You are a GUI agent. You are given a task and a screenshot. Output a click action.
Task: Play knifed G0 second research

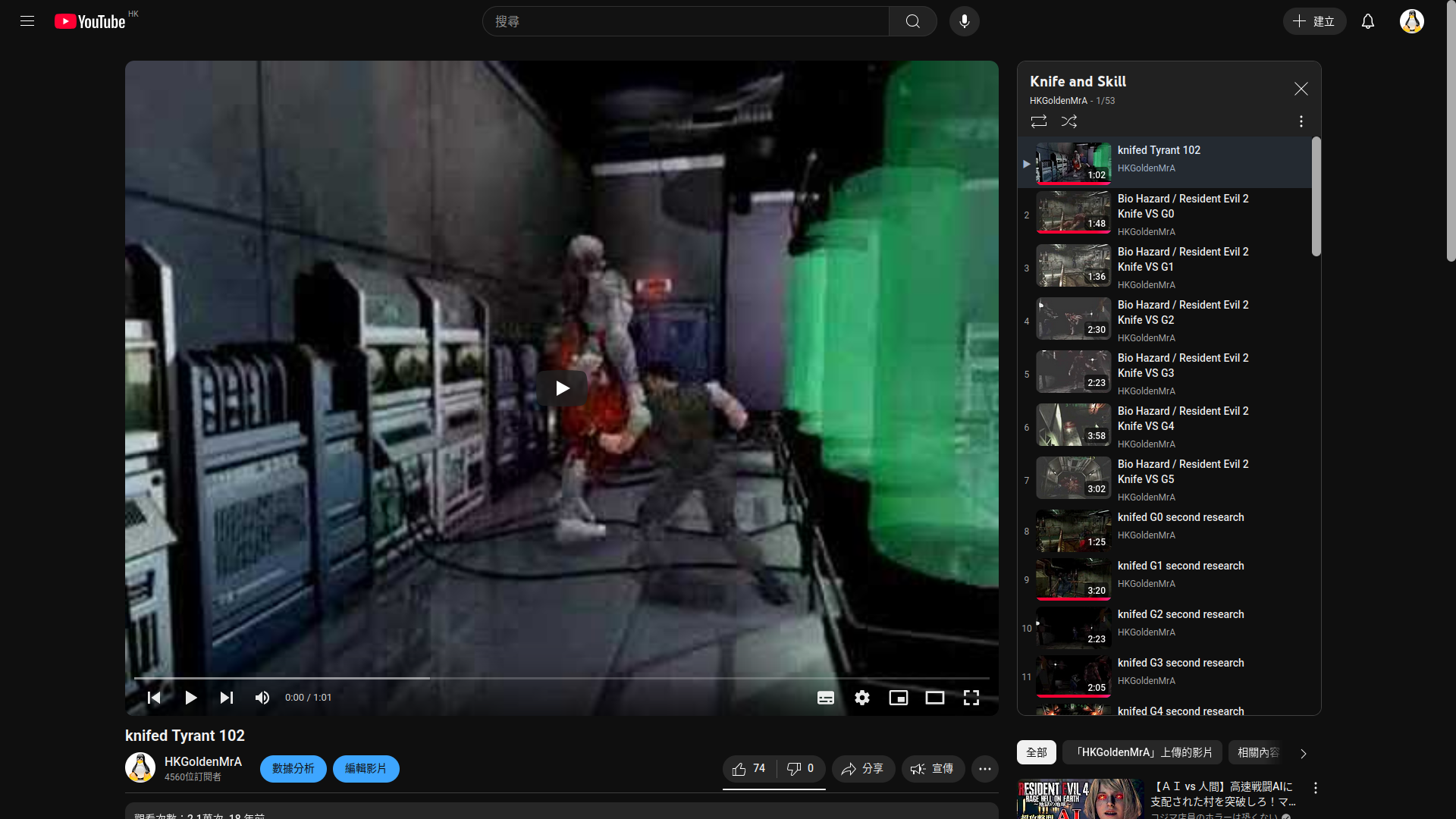click(x=1165, y=531)
